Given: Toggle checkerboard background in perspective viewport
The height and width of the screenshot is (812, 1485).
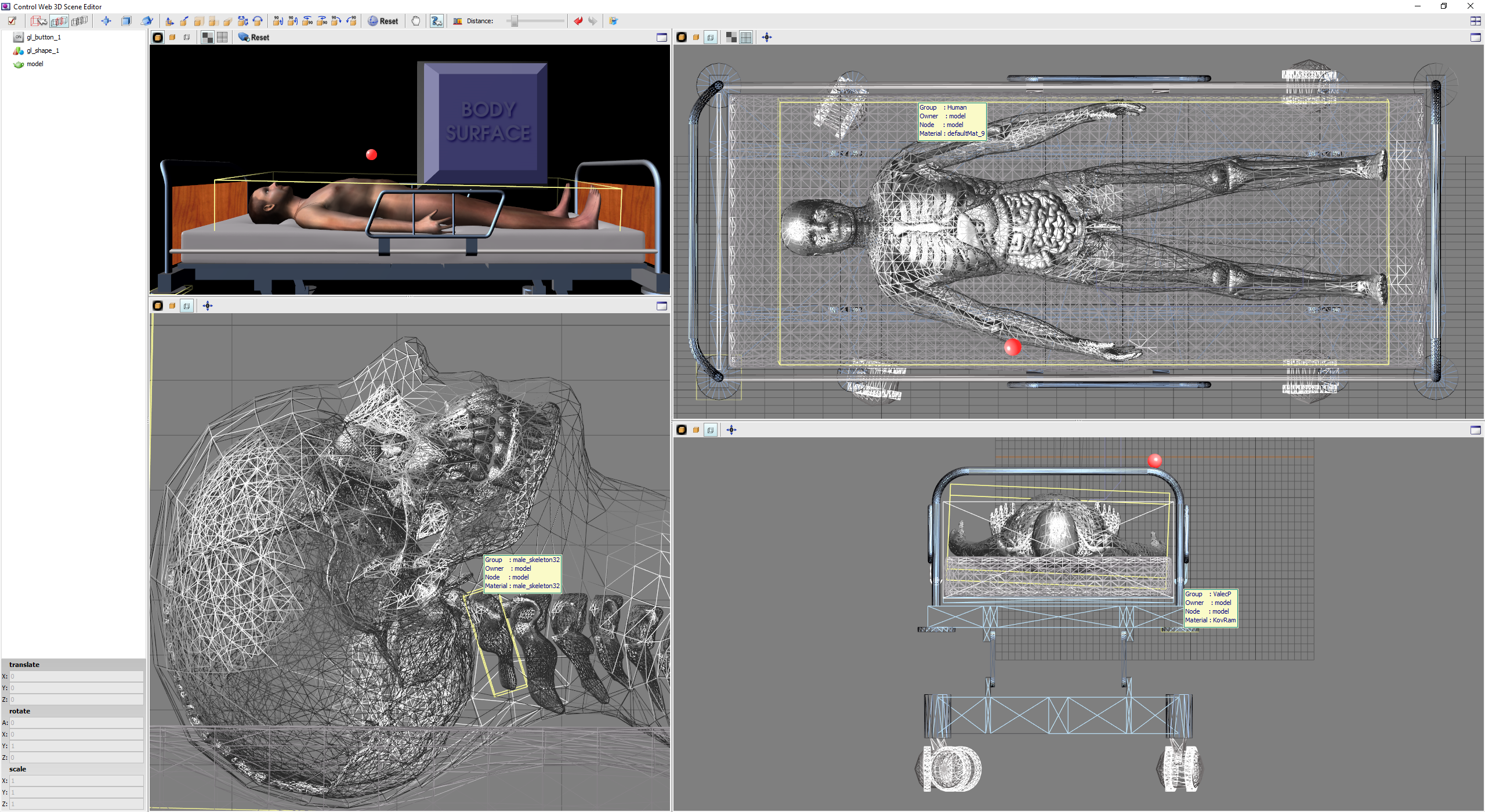Looking at the screenshot, I should 207,37.
